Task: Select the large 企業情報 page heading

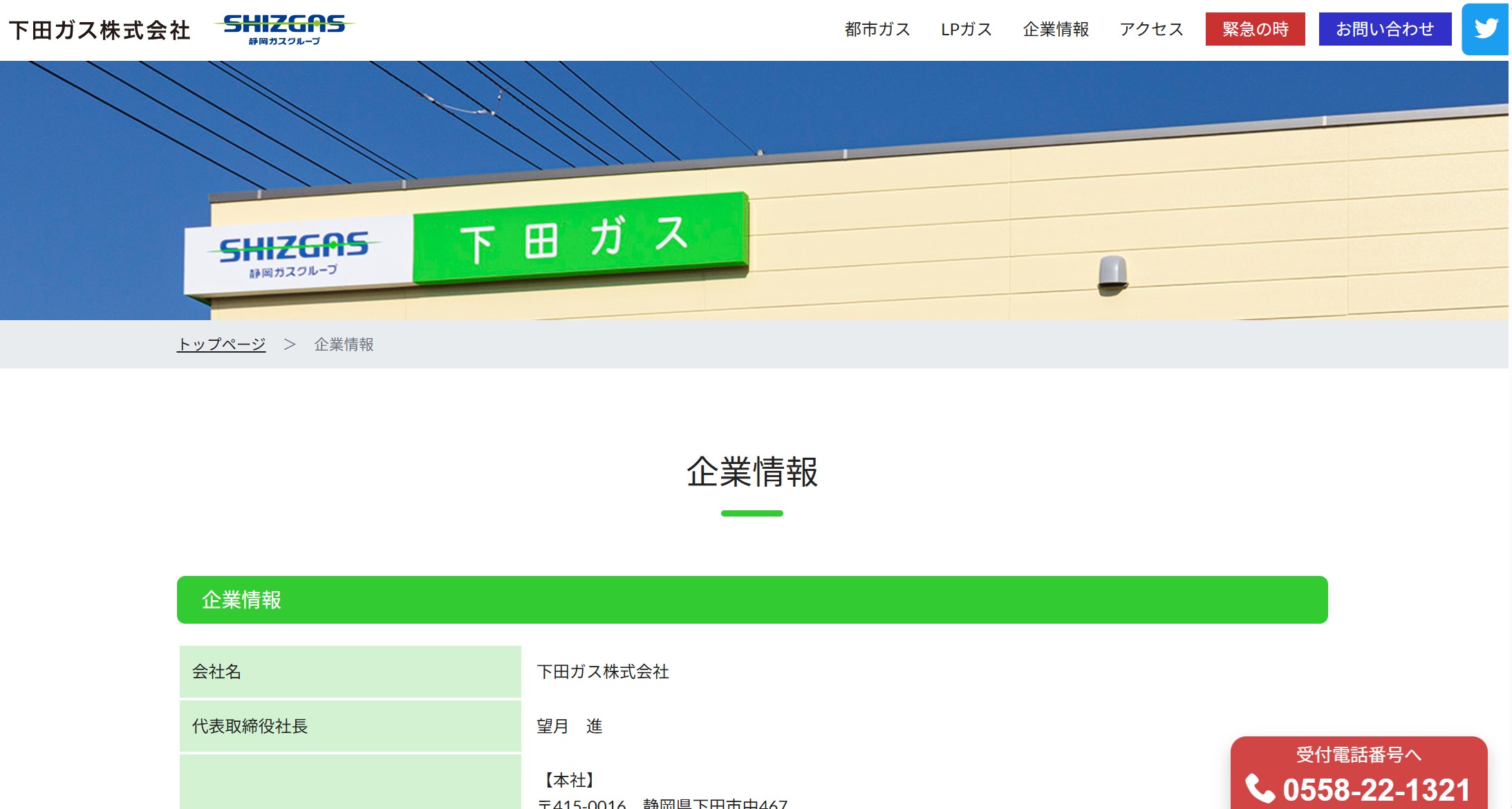Action: (752, 472)
